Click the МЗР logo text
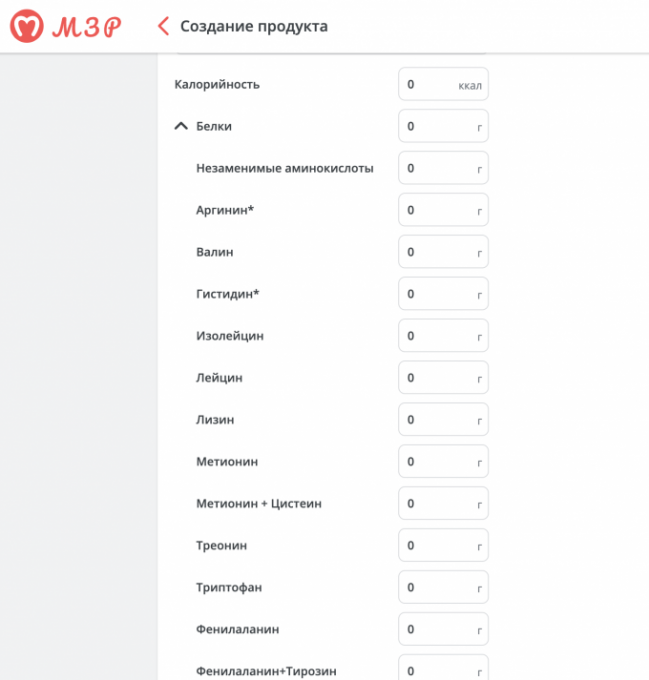649x680 pixels. pos(86,27)
